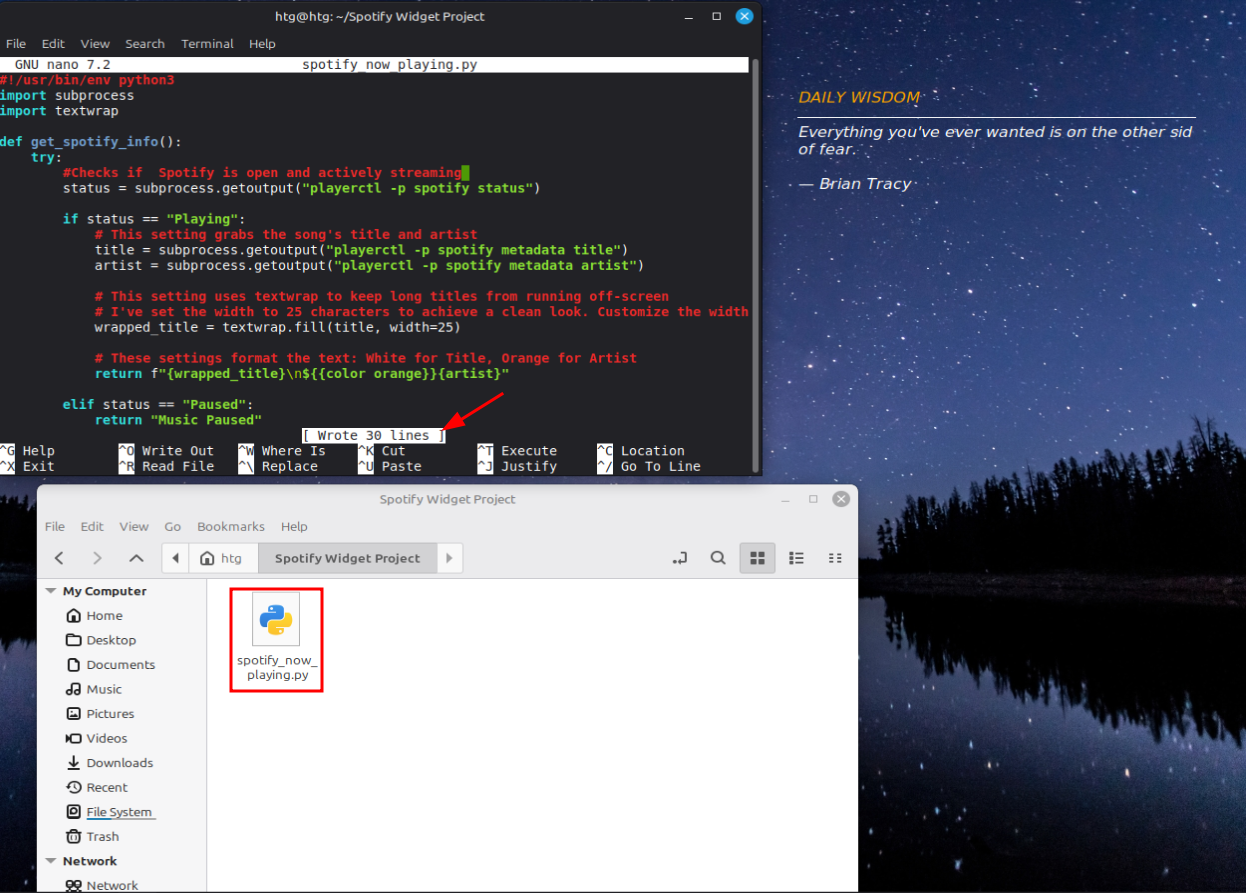Viewport: 1246px width, 893px height.
Task: Open the View menu in the terminal window
Action: coord(95,44)
